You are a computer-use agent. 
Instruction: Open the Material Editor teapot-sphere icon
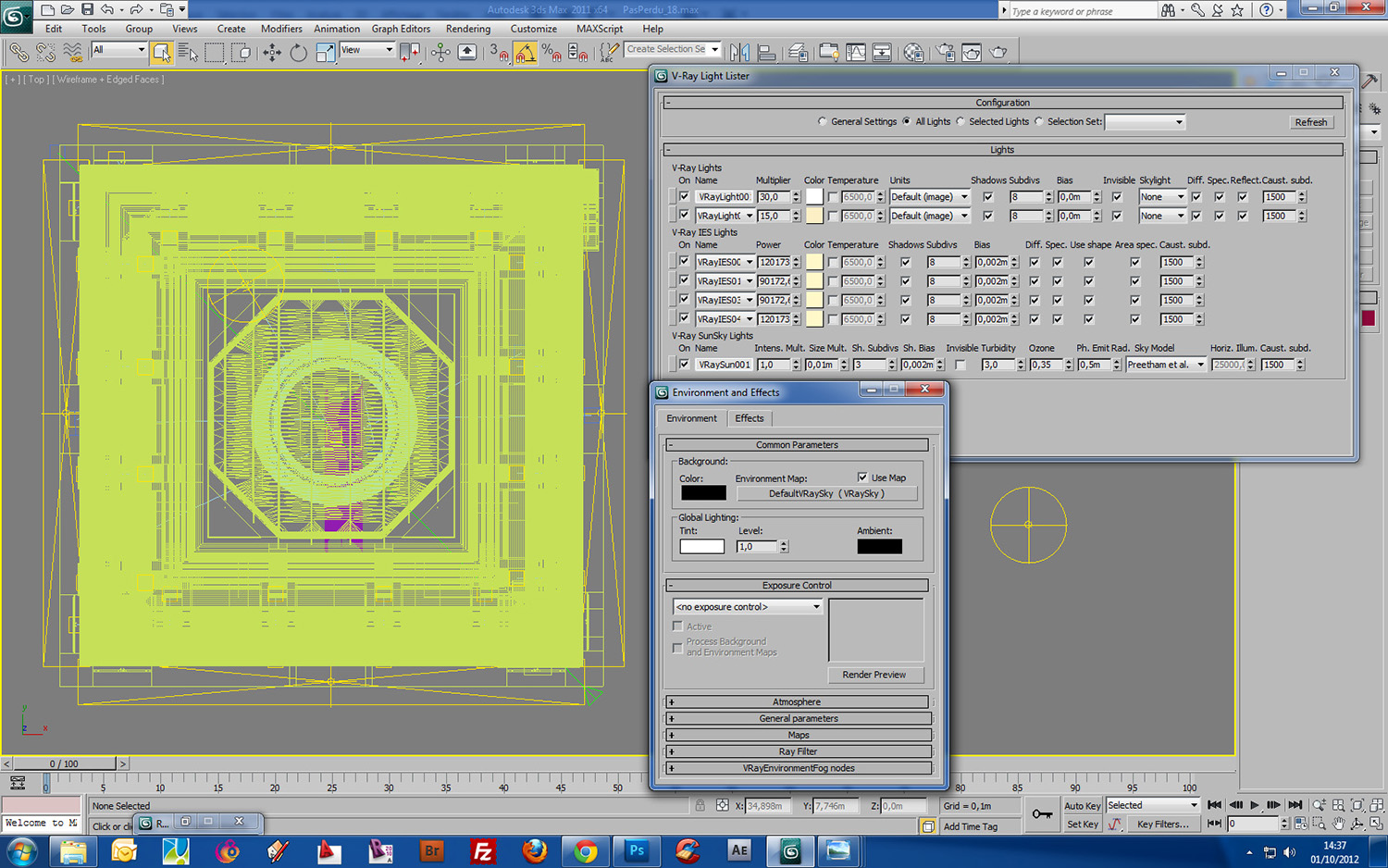(x=913, y=53)
